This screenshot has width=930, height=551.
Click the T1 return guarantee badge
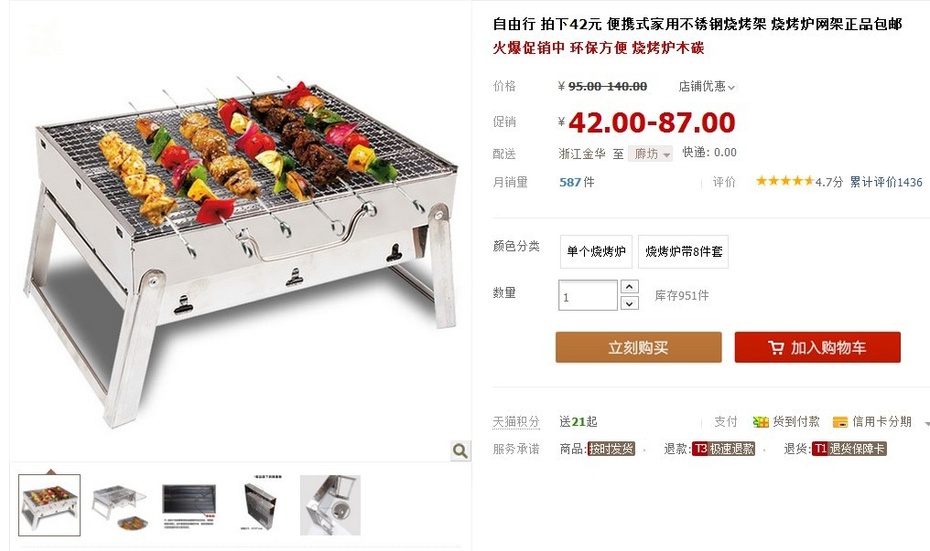[849, 449]
